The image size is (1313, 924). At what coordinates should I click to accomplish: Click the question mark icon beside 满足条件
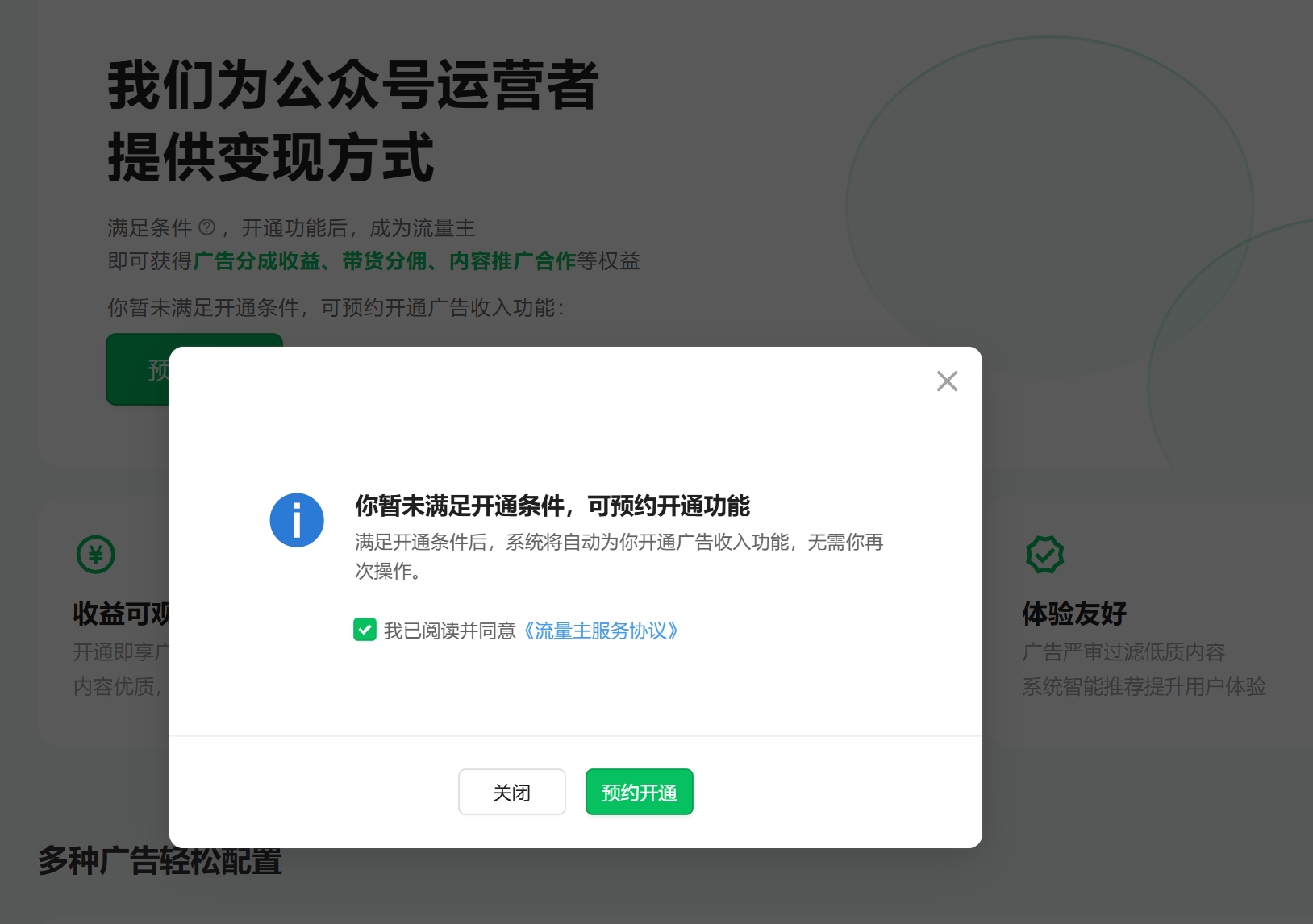206,227
